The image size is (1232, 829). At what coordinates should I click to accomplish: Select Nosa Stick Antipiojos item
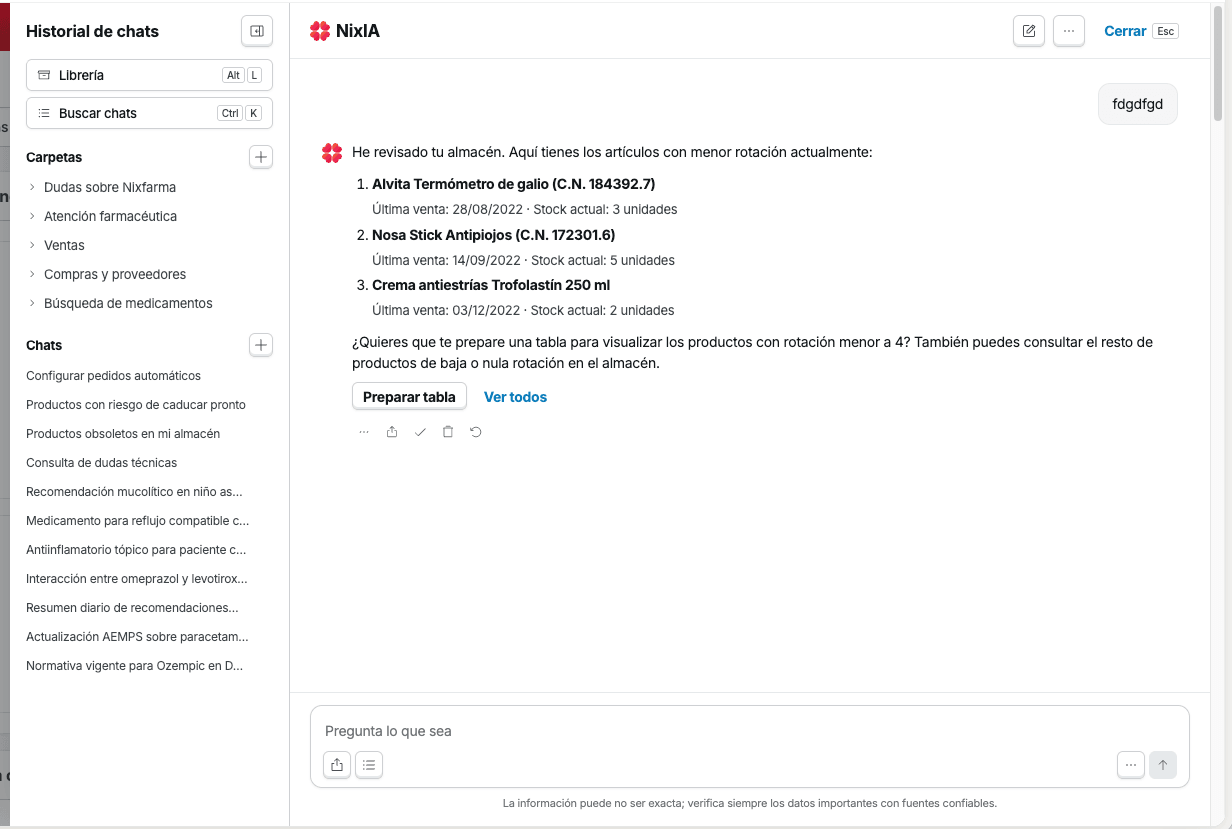(494, 235)
